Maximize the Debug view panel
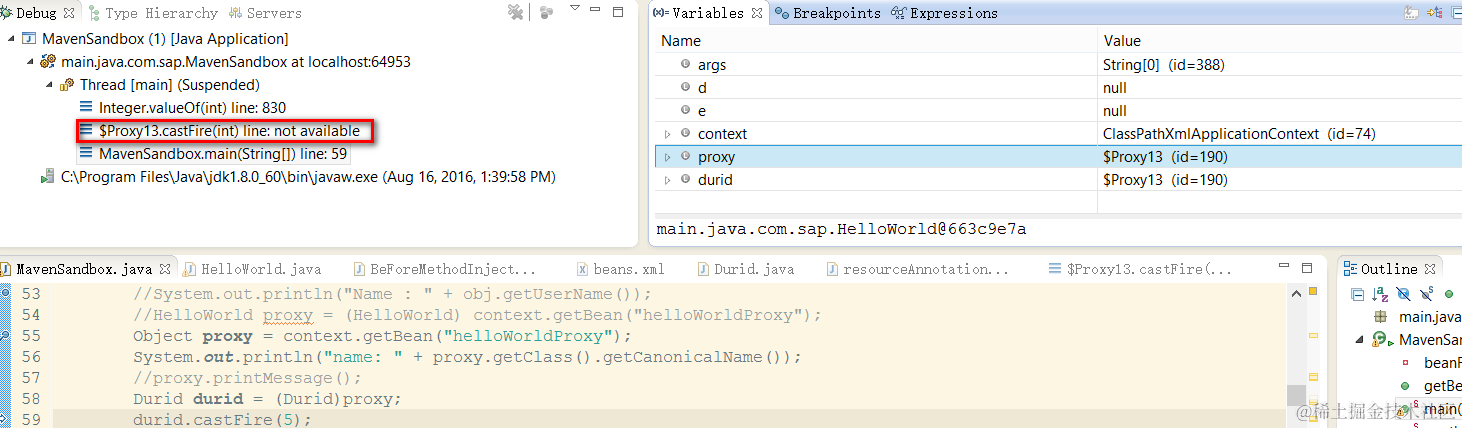The width and height of the screenshot is (1462, 428). coord(618,12)
